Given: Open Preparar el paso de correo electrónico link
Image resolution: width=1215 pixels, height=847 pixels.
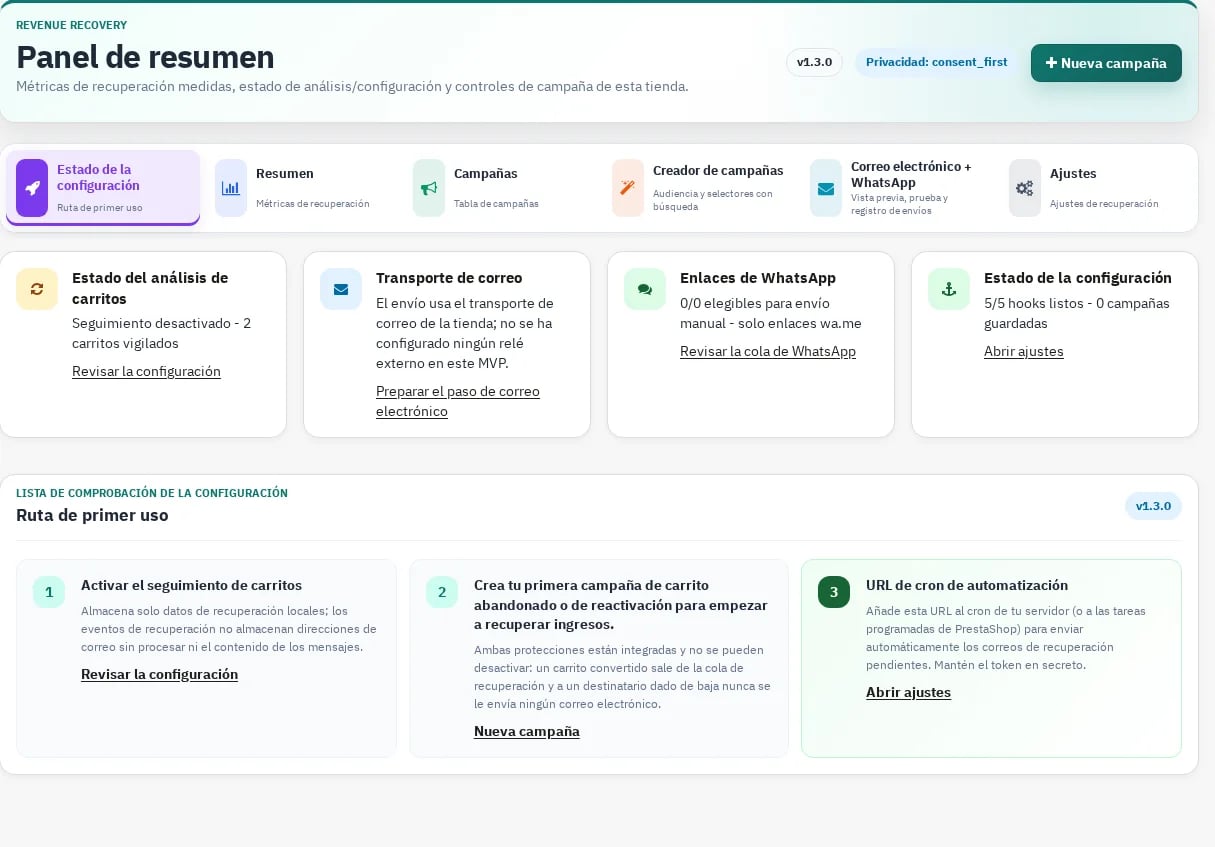Looking at the screenshot, I should point(458,401).
